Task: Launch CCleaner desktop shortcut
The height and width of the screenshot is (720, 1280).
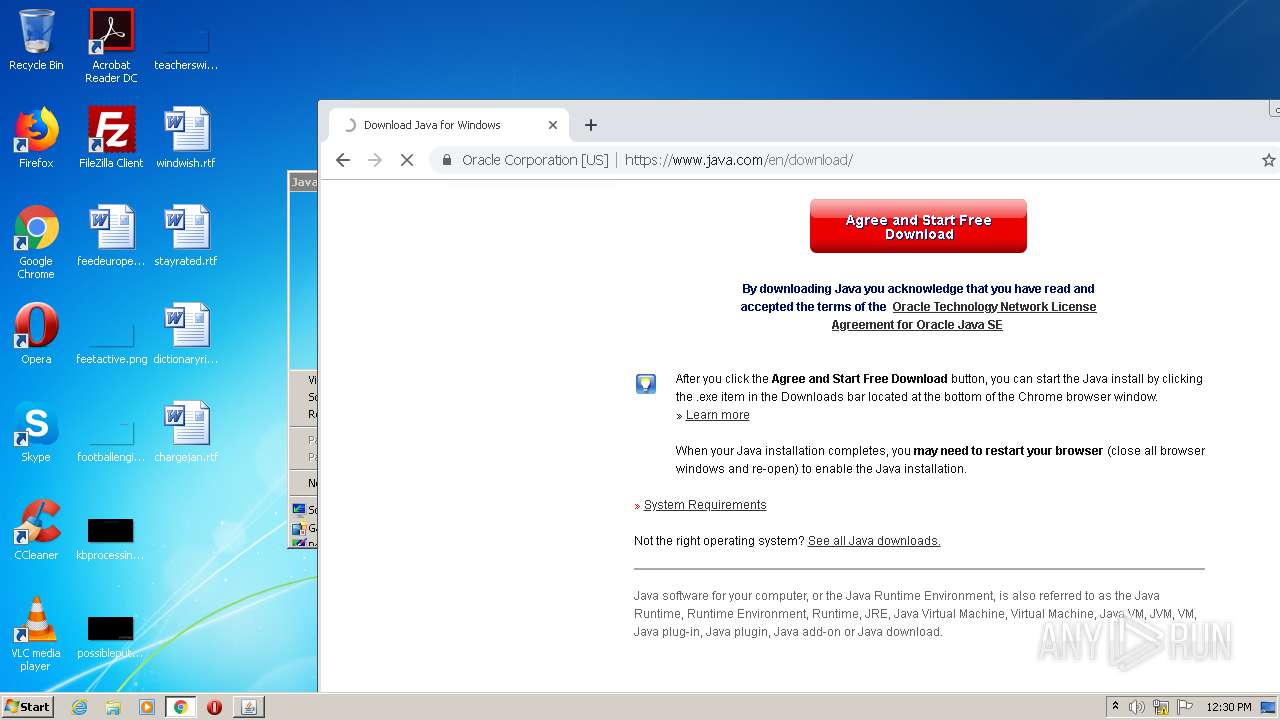Action: click(x=36, y=530)
